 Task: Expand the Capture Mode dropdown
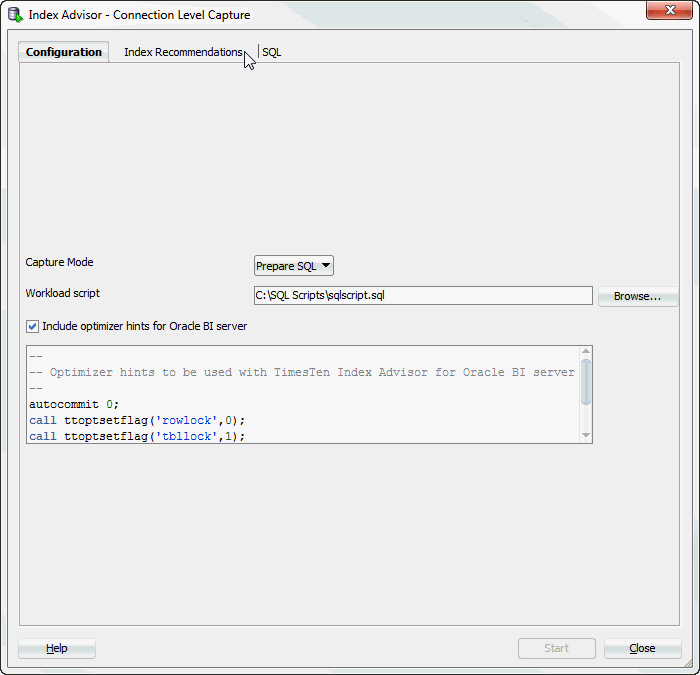[293, 266]
